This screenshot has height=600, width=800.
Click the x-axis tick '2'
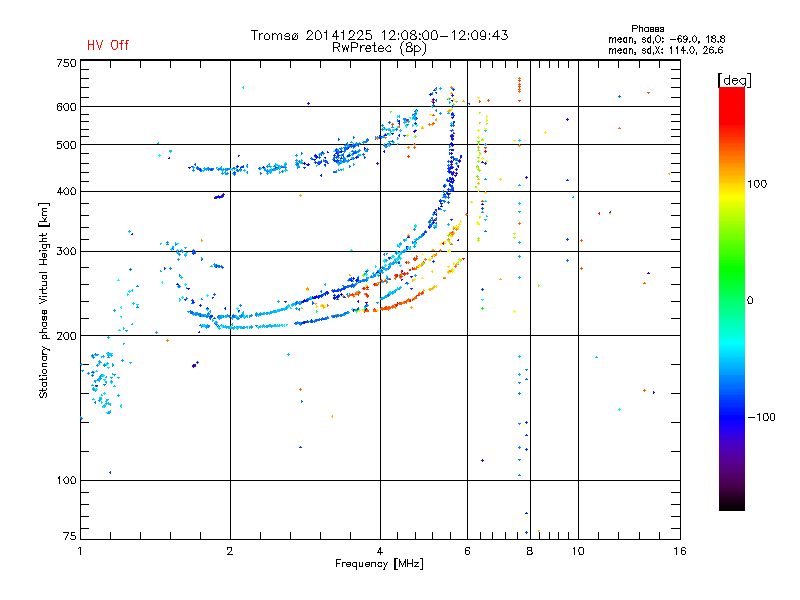(230, 551)
